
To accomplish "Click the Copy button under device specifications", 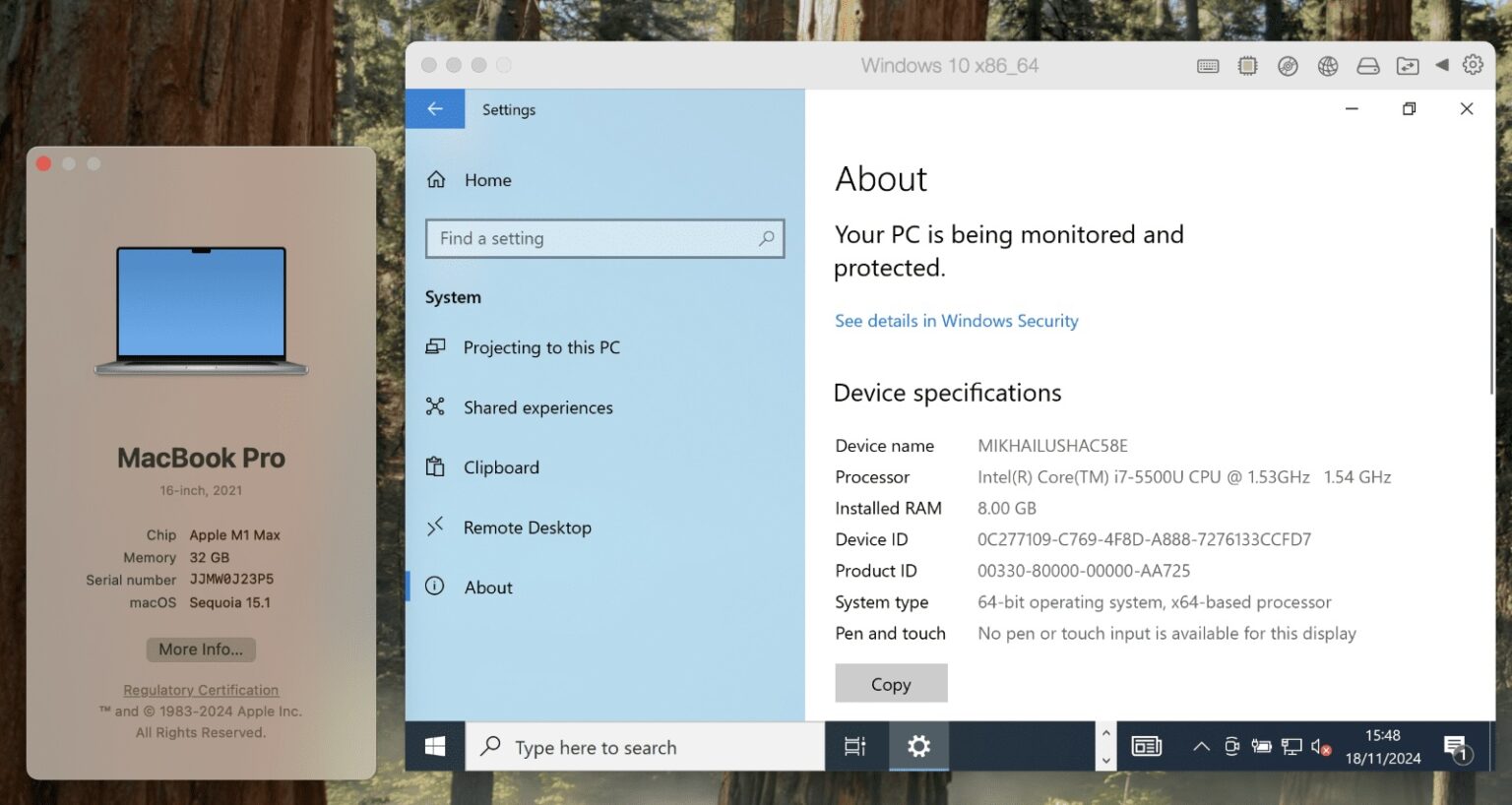I will coord(890,683).
